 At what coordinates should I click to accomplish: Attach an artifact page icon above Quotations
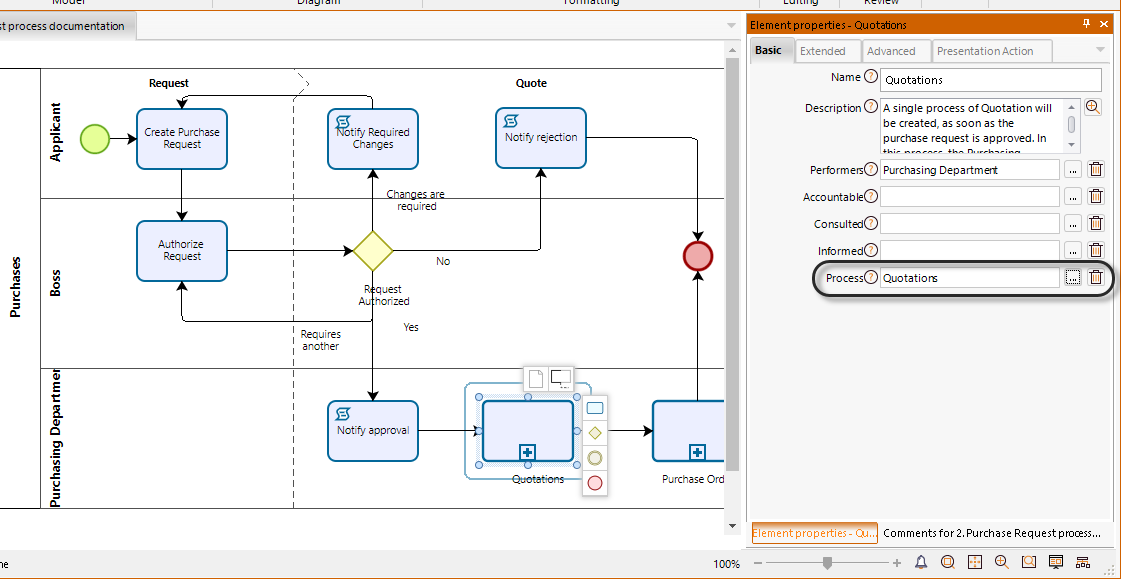(x=535, y=378)
